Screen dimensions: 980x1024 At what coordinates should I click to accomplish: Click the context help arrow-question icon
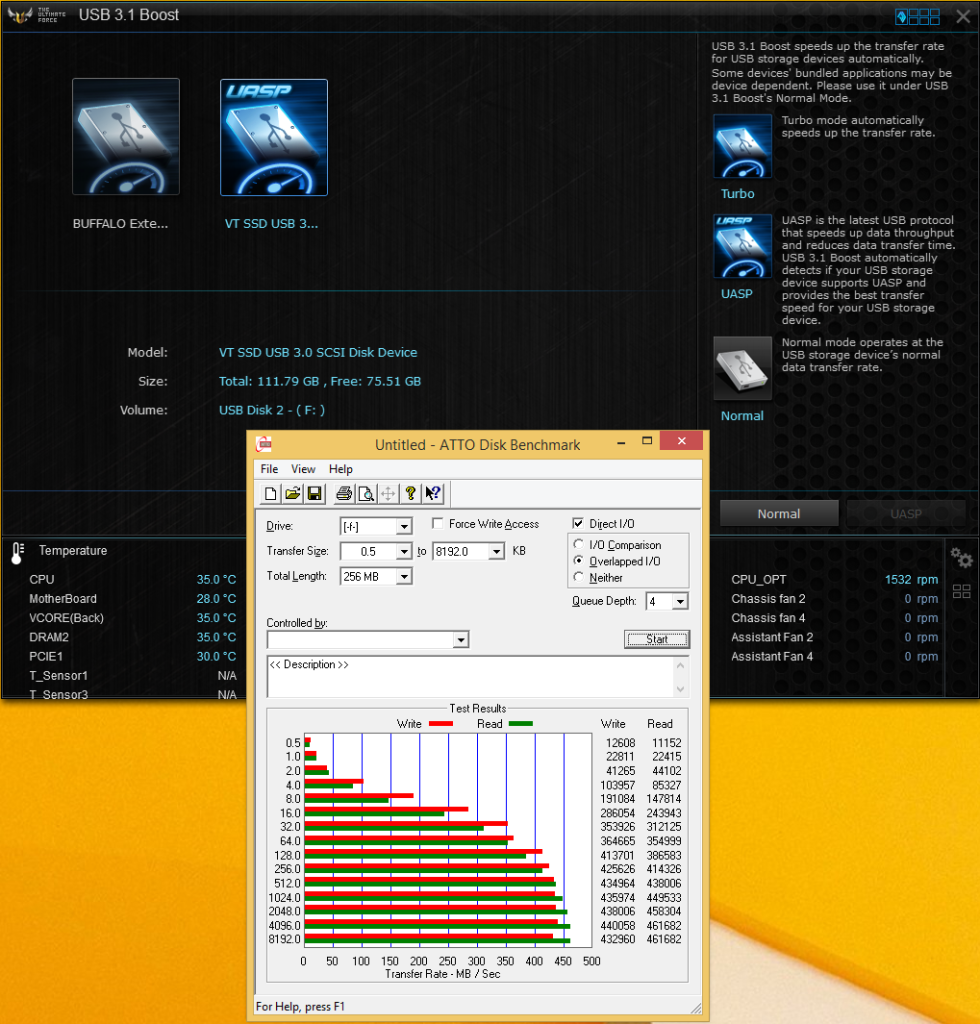click(433, 494)
